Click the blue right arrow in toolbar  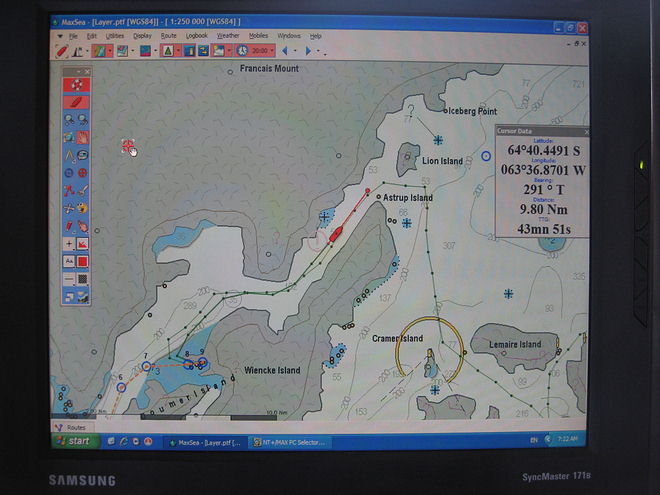[308, 51]
